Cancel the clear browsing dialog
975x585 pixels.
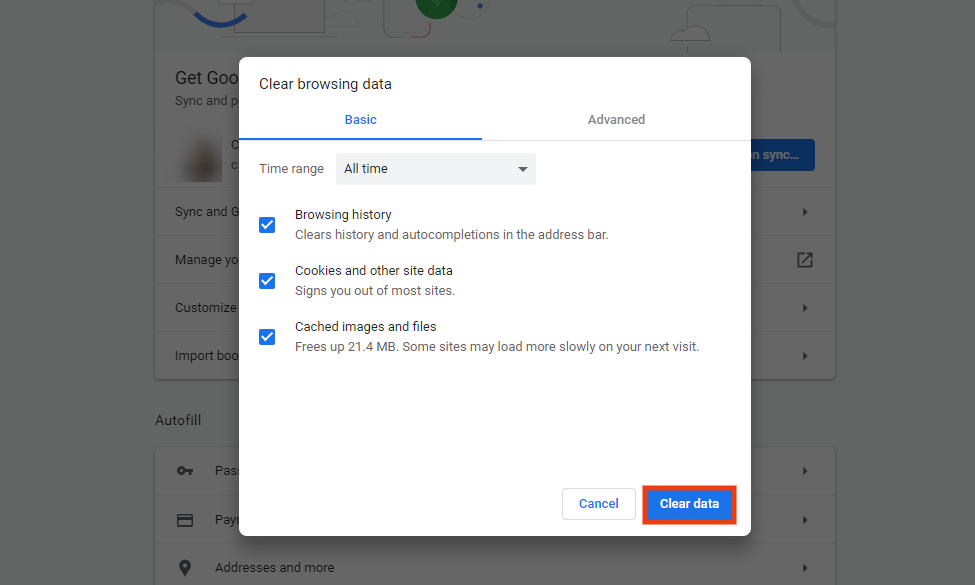[598, 504]
